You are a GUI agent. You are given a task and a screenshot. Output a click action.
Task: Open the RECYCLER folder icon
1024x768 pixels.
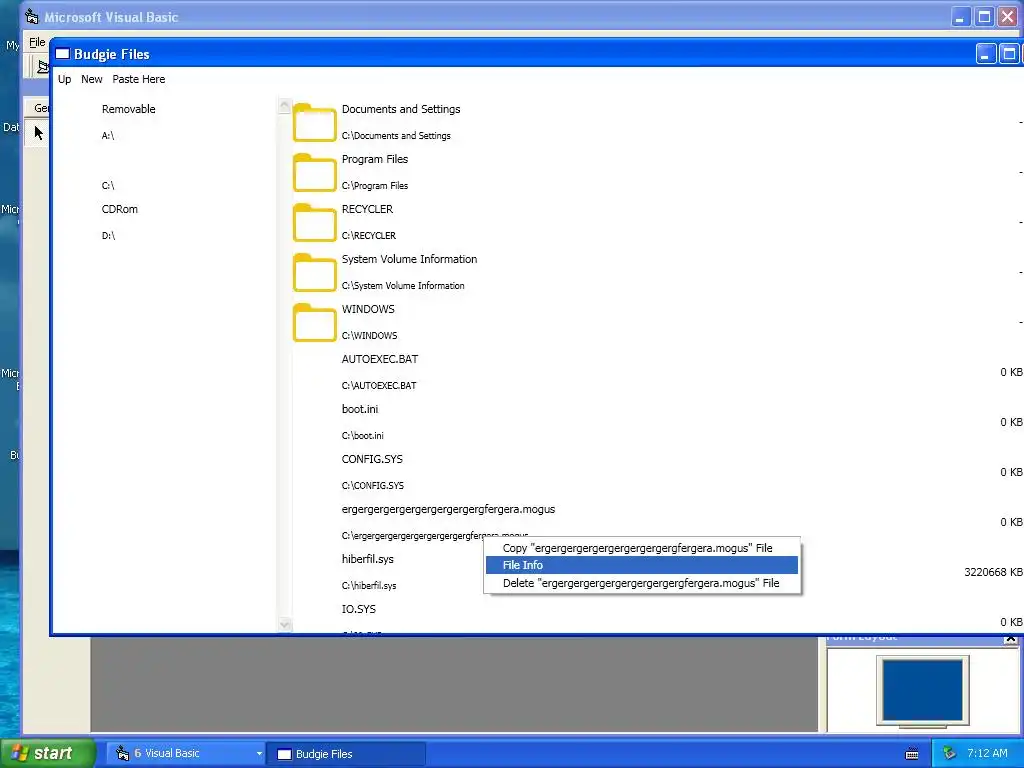point(314,222)
